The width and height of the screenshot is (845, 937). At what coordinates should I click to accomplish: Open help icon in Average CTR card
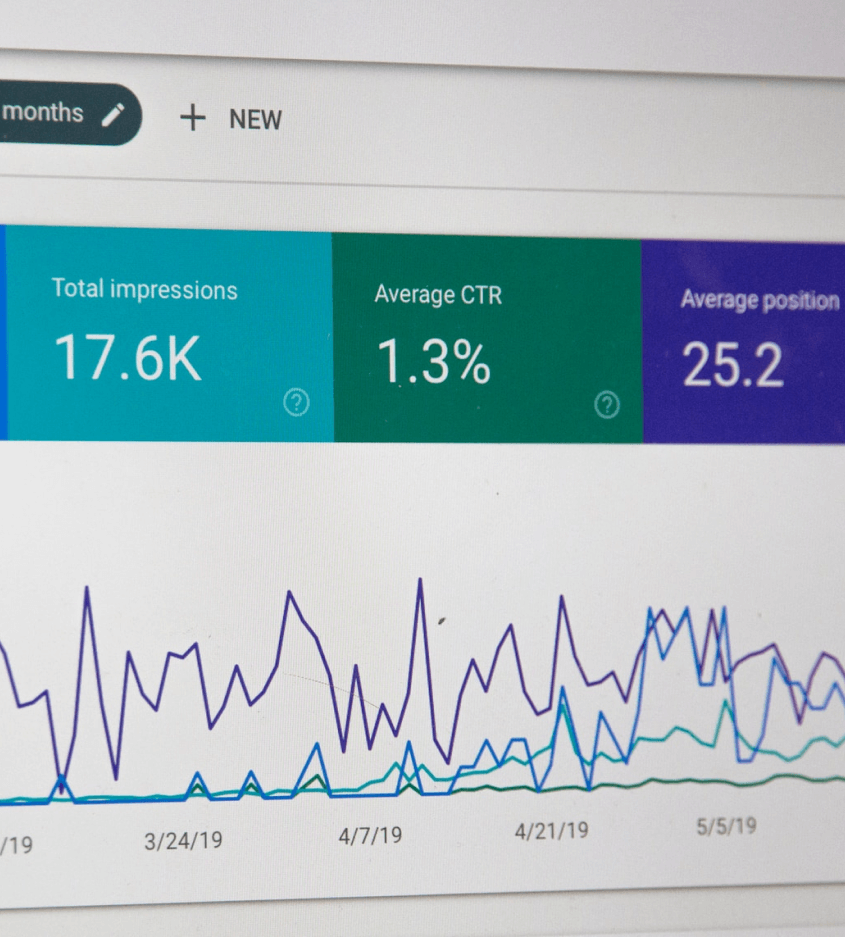[x=606, y=404]
